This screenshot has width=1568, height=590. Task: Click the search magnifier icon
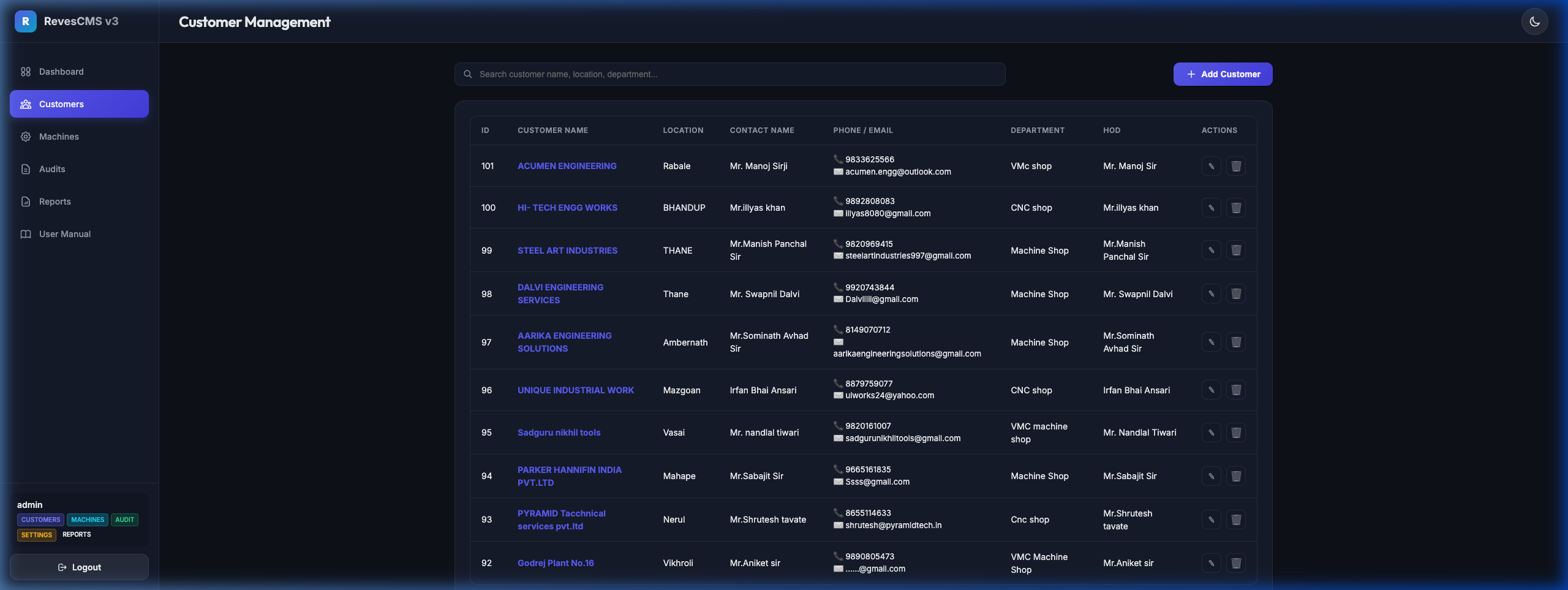tap(468, 74)
